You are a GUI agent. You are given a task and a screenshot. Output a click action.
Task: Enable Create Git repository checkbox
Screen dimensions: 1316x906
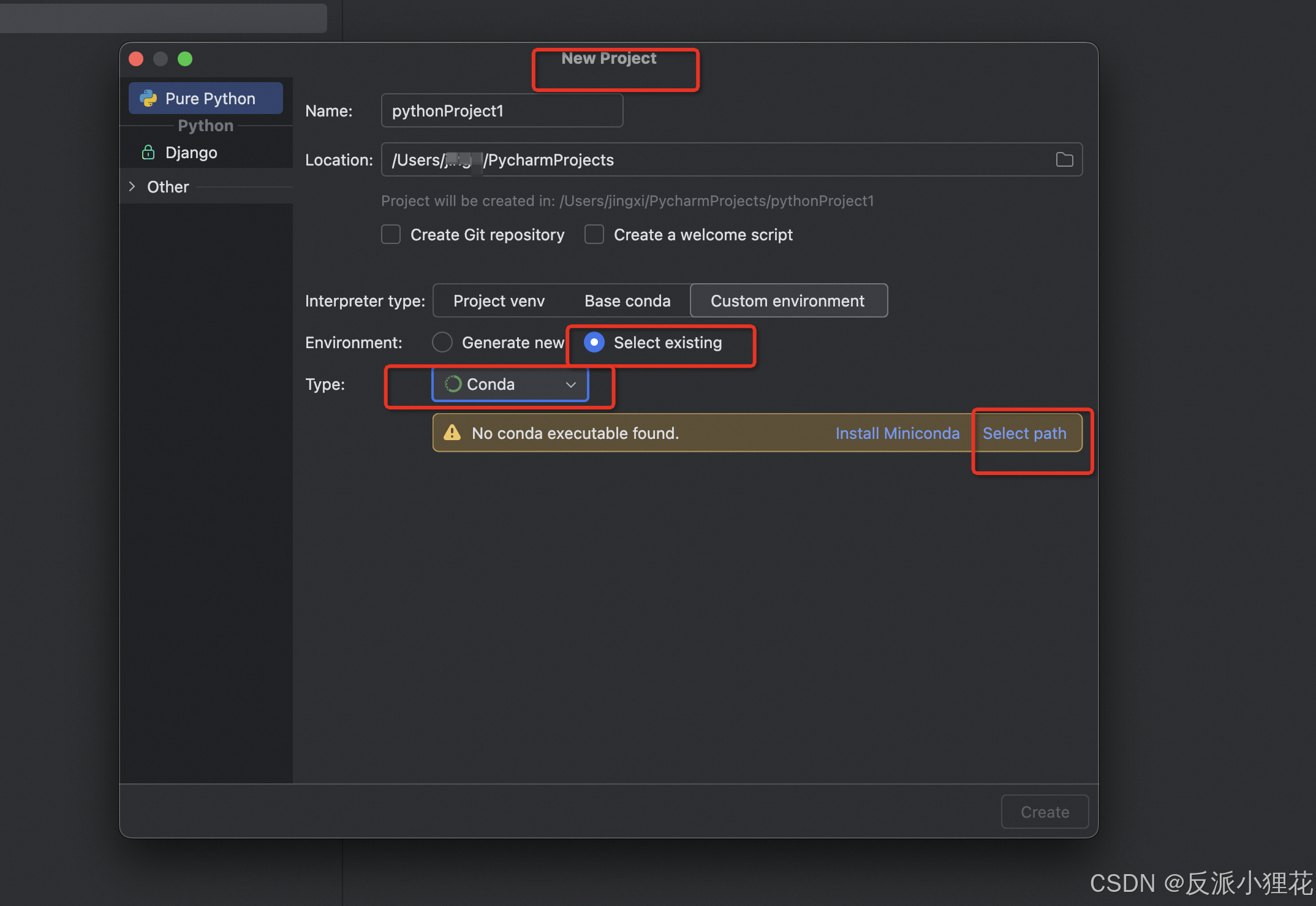(x=391, y=235)
